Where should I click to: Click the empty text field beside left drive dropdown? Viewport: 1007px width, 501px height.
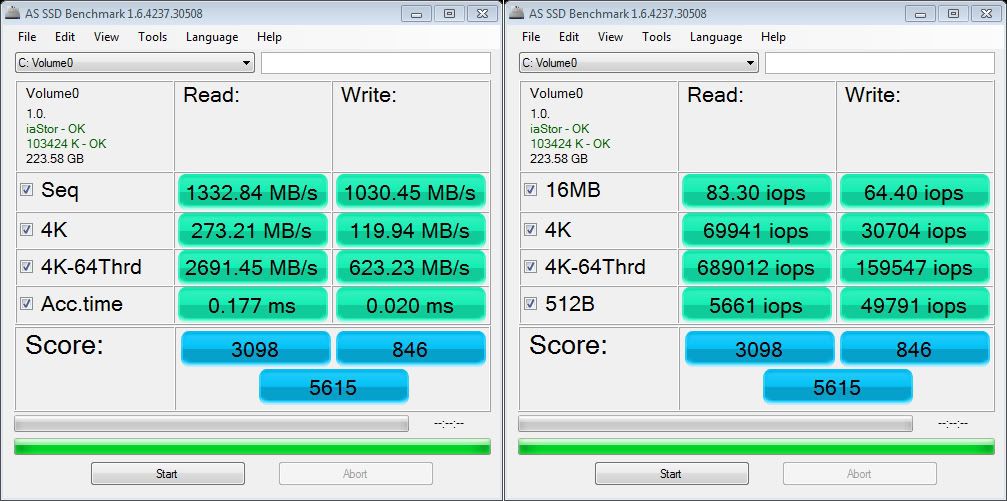click(x=376, y=63)
